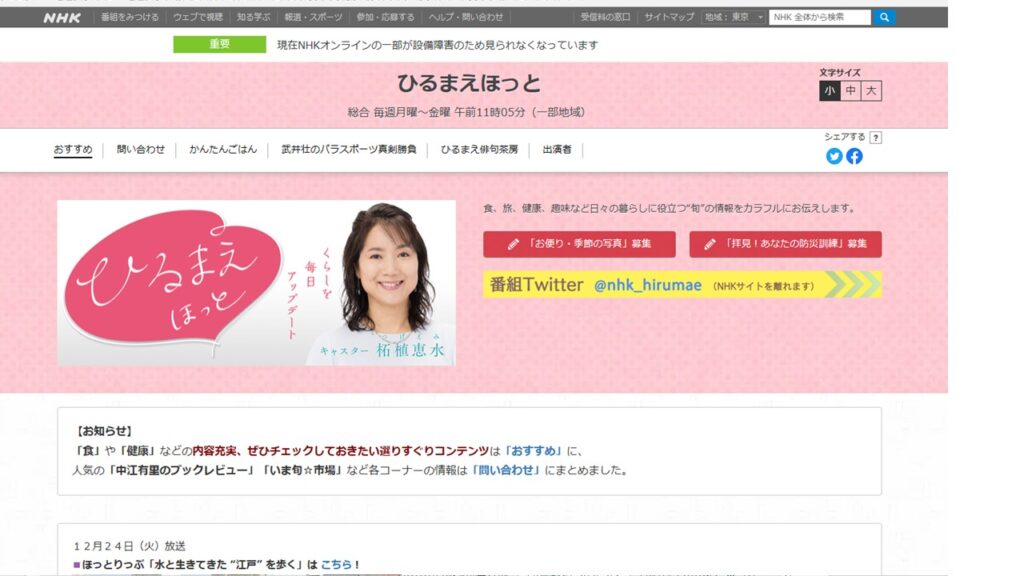Click the 【お知らせ】 heading
Viewport: 1024px width, 576px height.
[104, 431]
